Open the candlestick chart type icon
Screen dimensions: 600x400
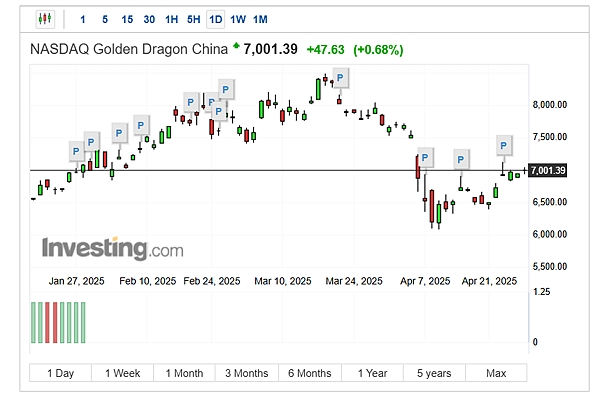[45, 19]
